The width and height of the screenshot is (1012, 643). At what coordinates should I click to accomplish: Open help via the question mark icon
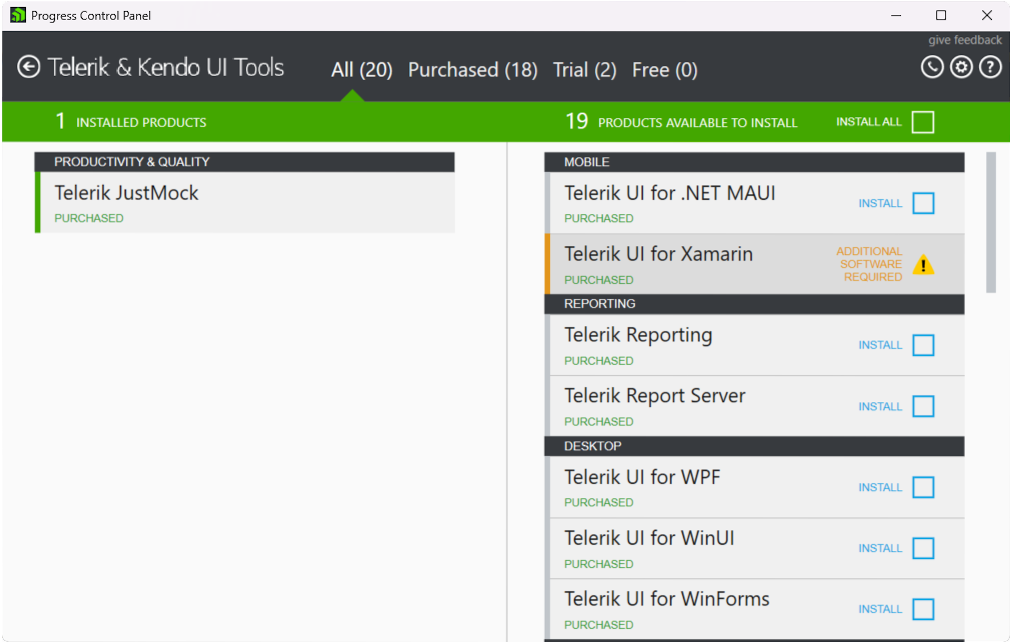point(990,66)
